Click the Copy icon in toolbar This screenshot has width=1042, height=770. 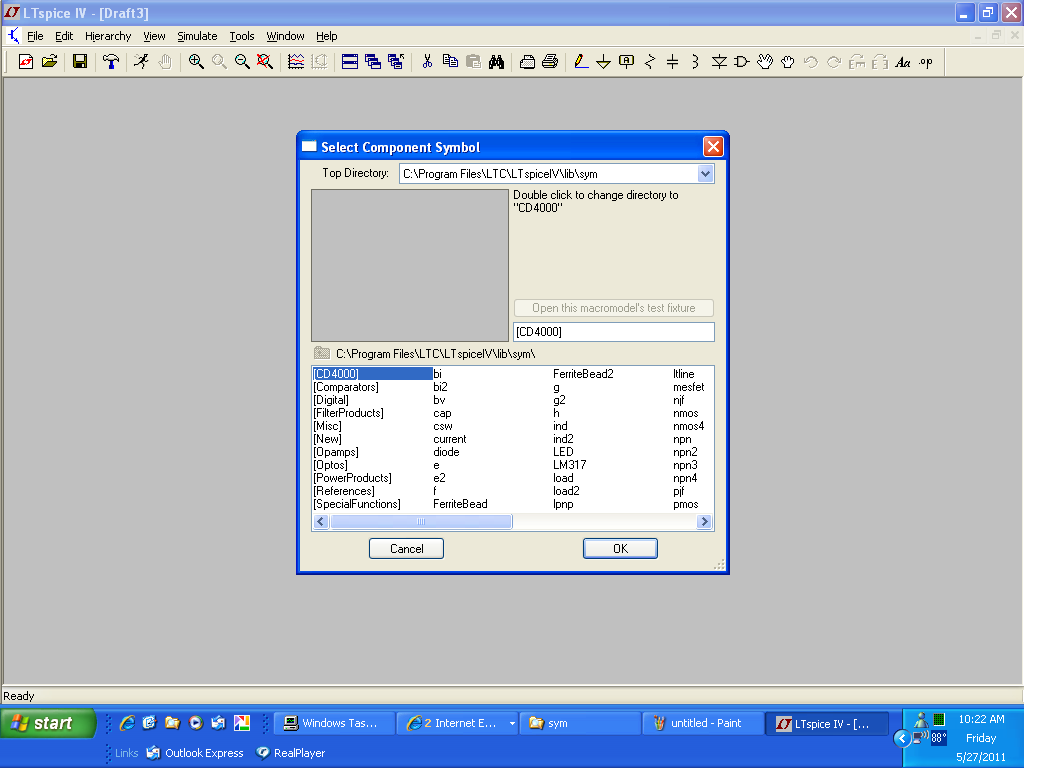[450, 62]
